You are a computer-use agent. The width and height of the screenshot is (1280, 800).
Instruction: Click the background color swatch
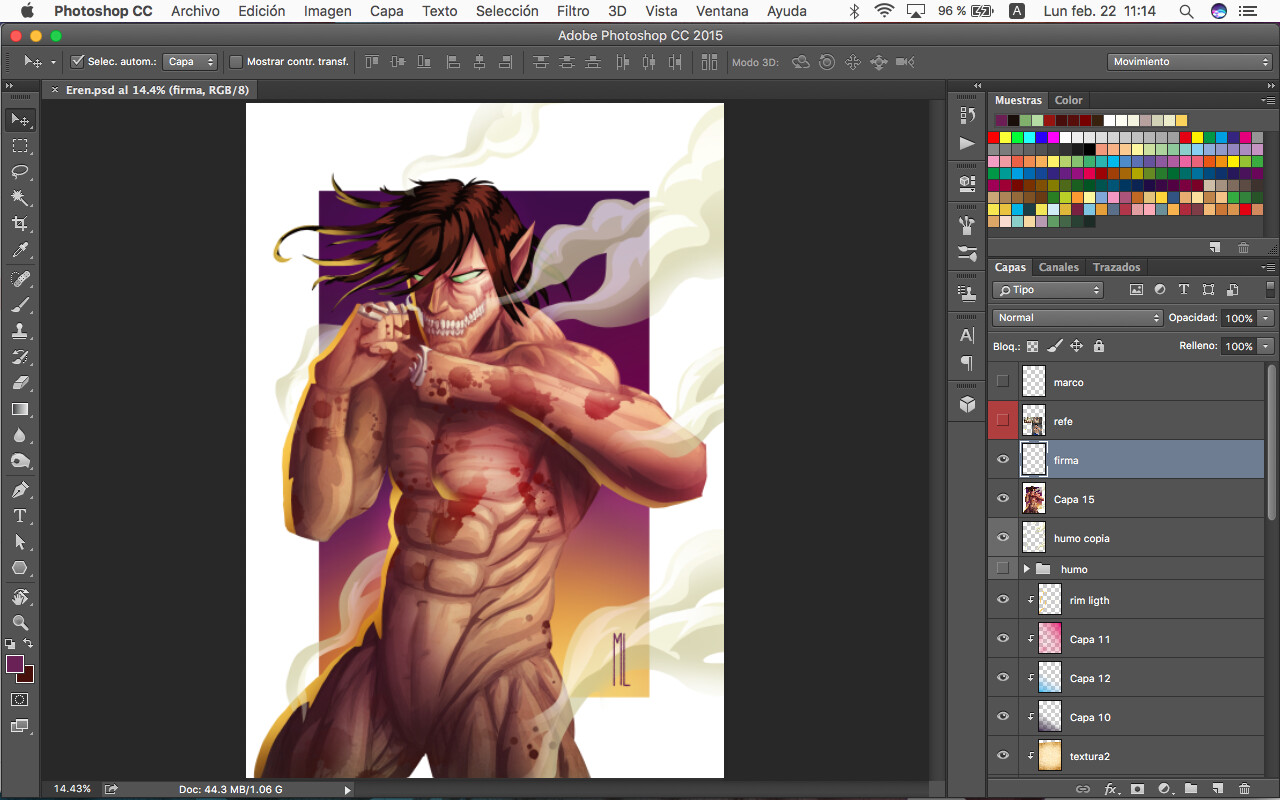coord(28,677)
